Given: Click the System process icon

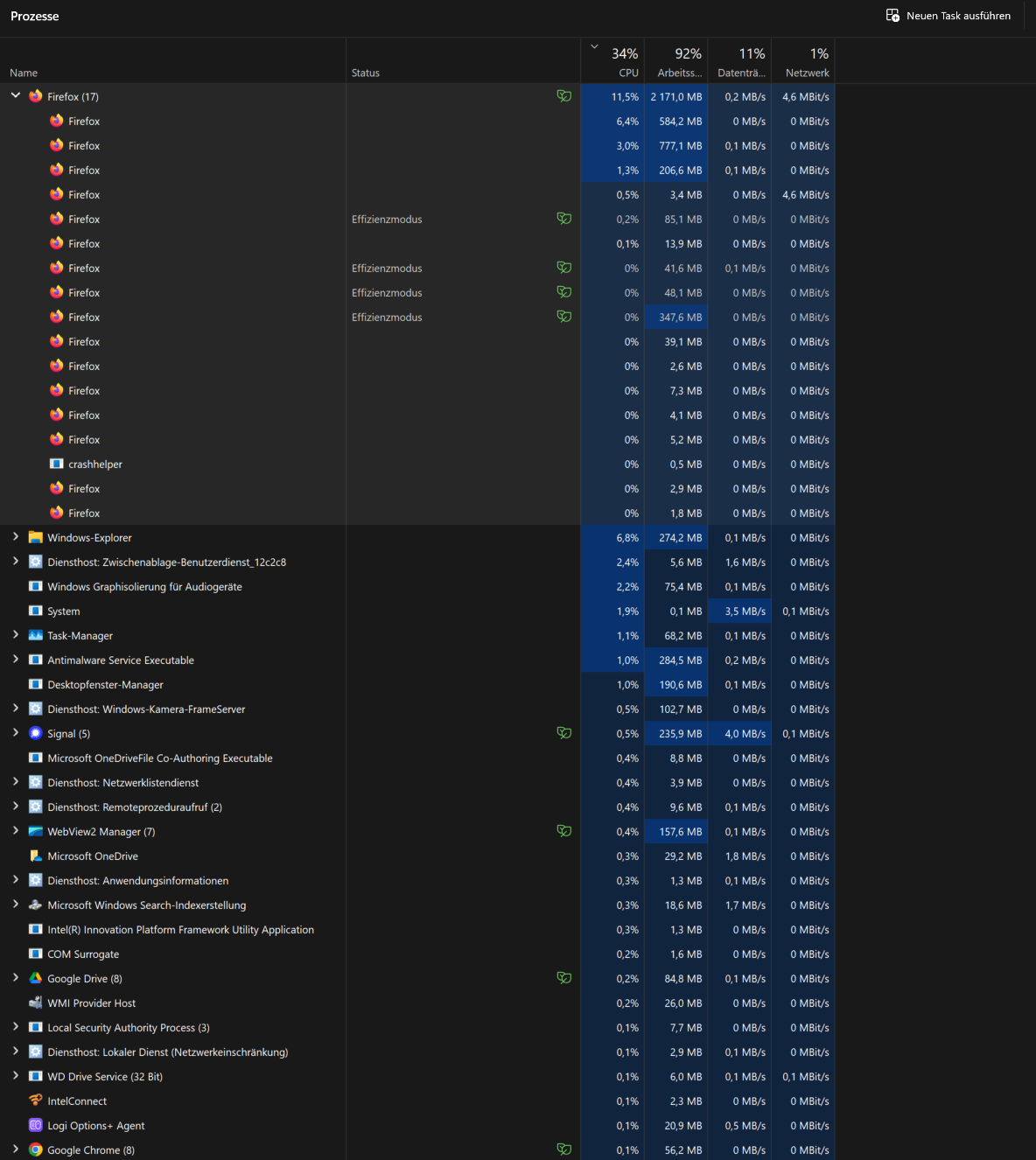Looking at the screenshot, I should (36, 611).
